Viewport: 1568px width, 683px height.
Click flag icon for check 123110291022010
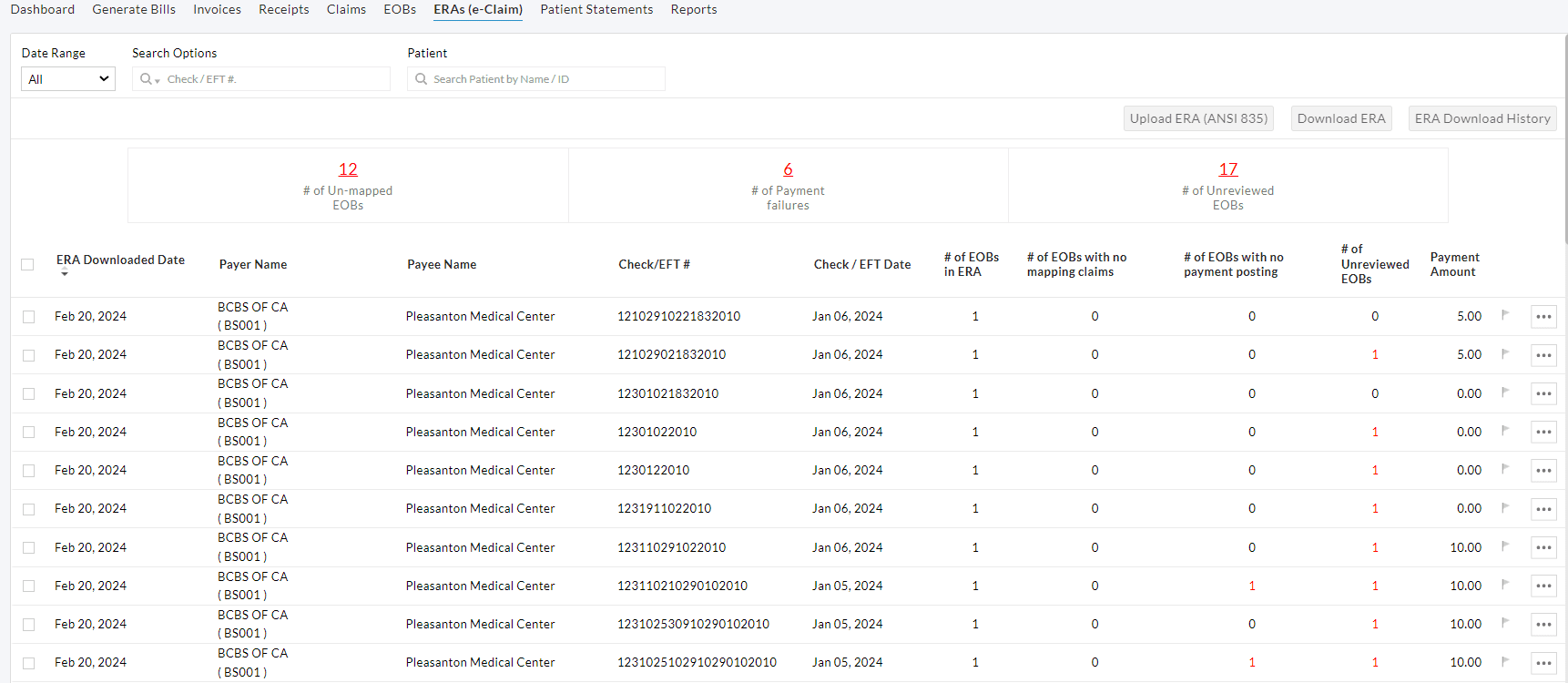click(1505, 546)
